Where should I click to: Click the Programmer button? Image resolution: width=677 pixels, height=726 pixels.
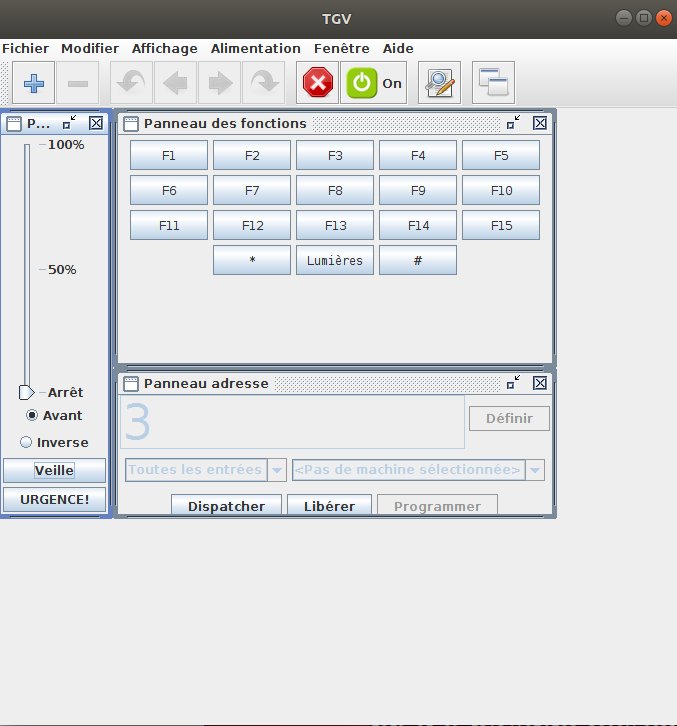(x=438, y=505)
